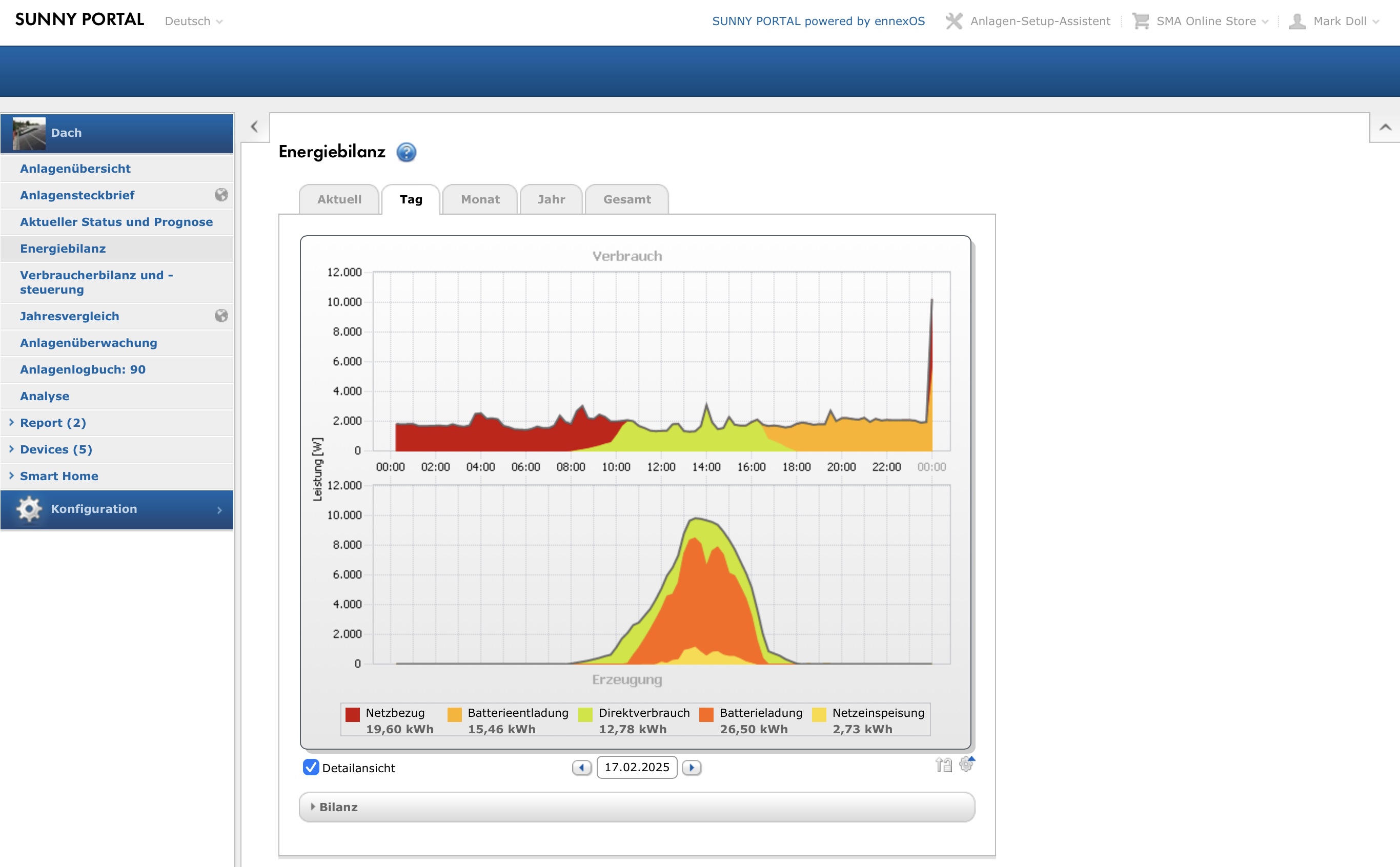This screenshot has width=1400, height=867.
Task: Open Anlagenlogbuch: 90 in the sidebar
Action: pyautogui.click(x=83, y=370)
